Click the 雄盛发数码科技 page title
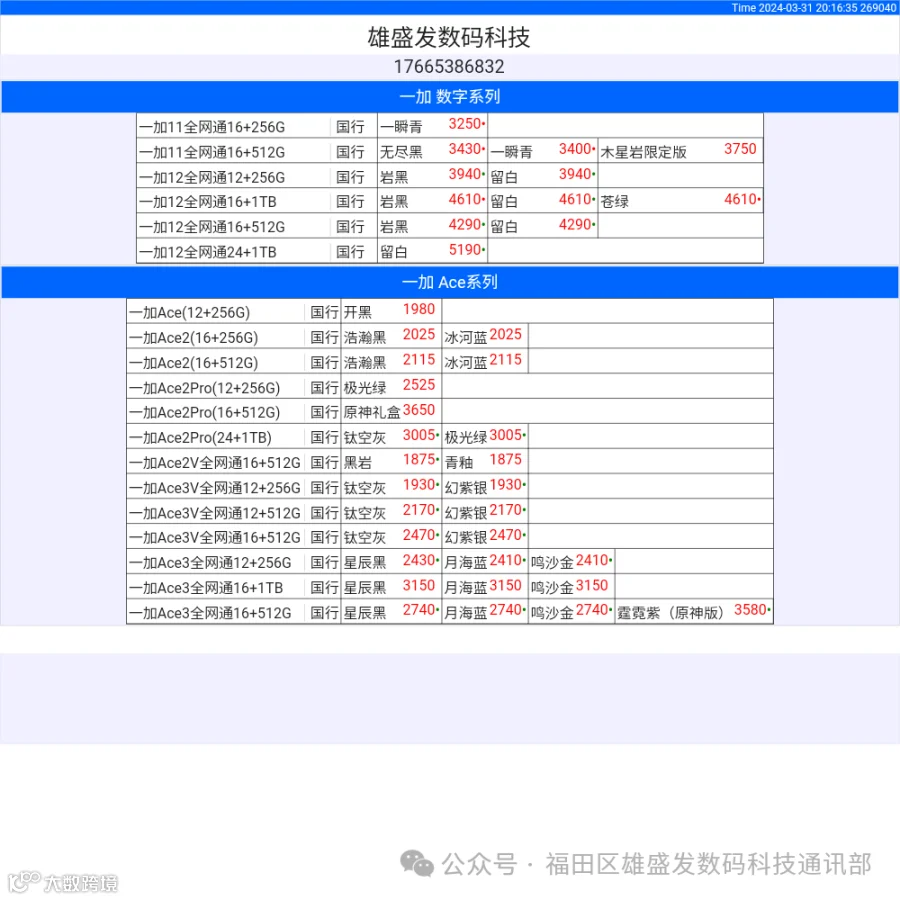The image size is (900, 900). [448, 37]
